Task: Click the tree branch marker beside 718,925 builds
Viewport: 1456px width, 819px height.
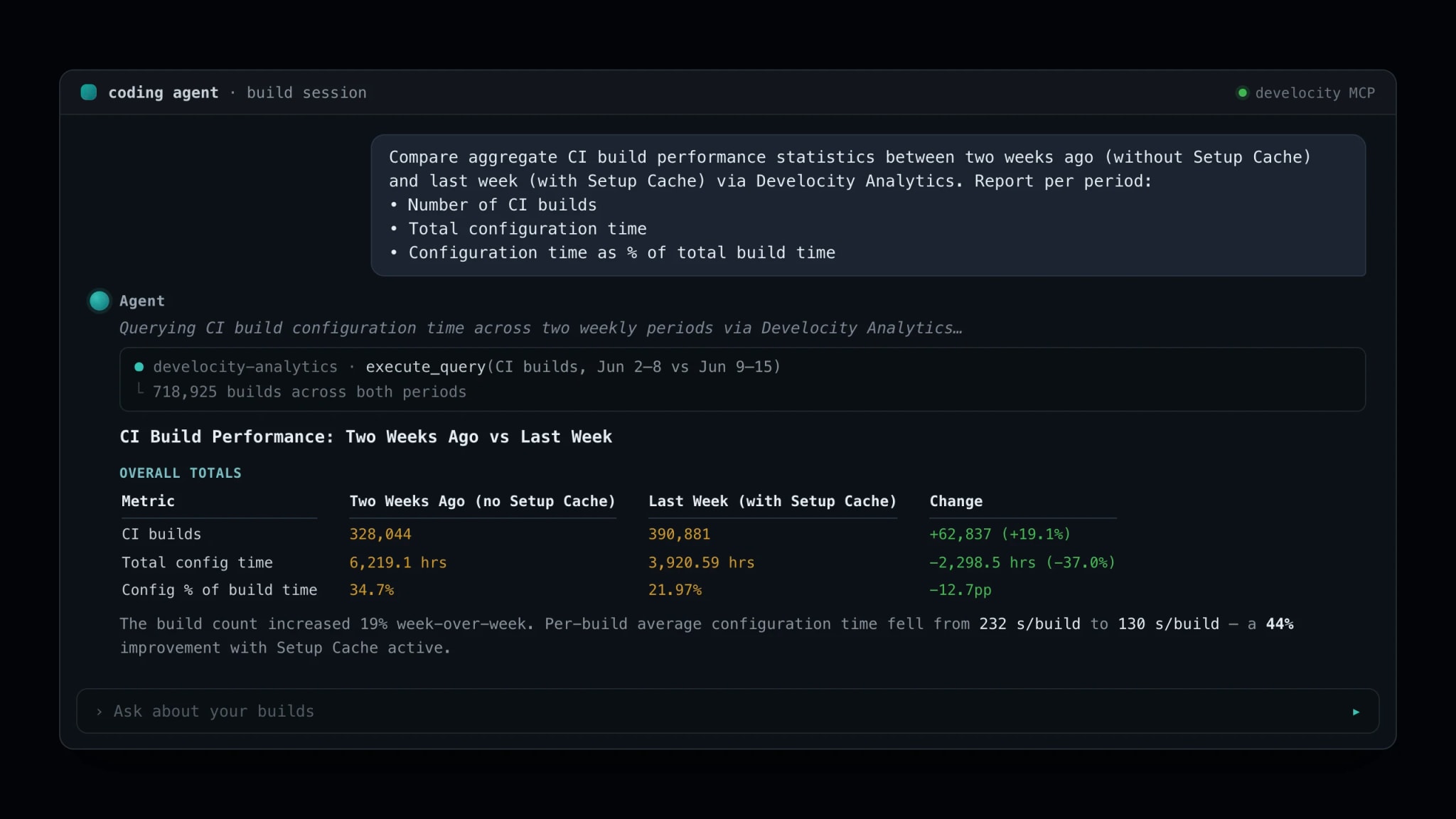Action: [140, 390]
